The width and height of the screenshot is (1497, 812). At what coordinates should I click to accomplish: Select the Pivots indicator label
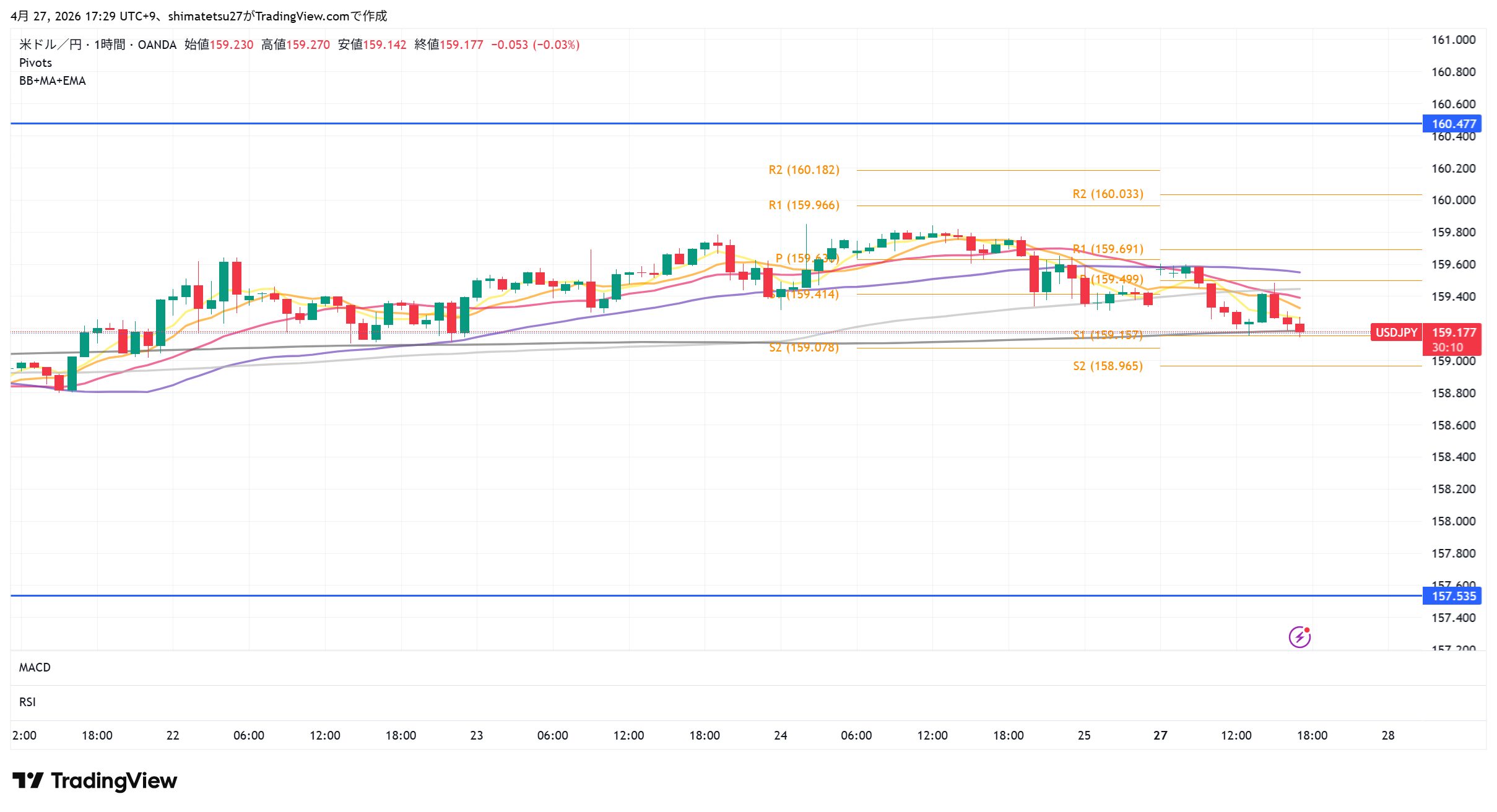pos(35,63)
